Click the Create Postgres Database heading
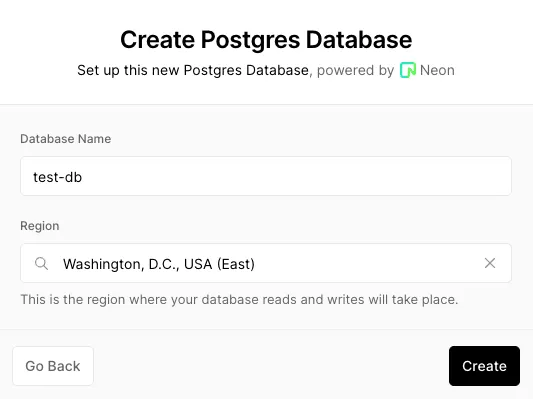The width and height of the screenshot is (533, 399). (266, 40)
